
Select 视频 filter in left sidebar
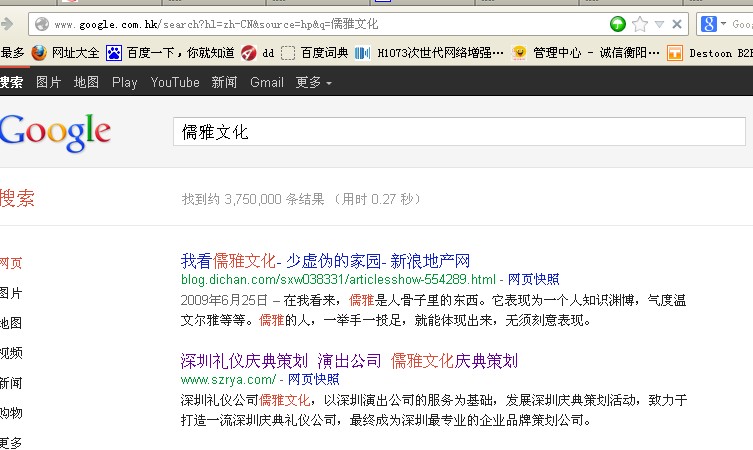coord(11,353)
